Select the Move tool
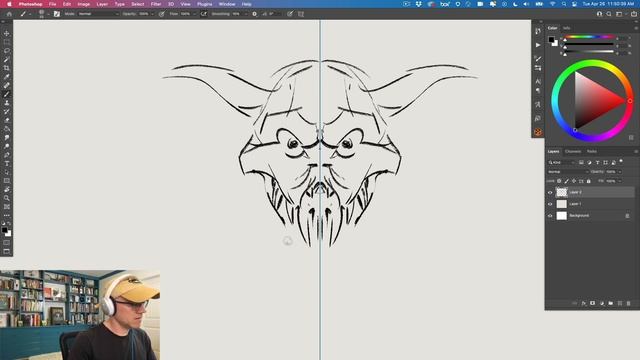The width and height of the screenshot is (640, 360). coord(7,33)
